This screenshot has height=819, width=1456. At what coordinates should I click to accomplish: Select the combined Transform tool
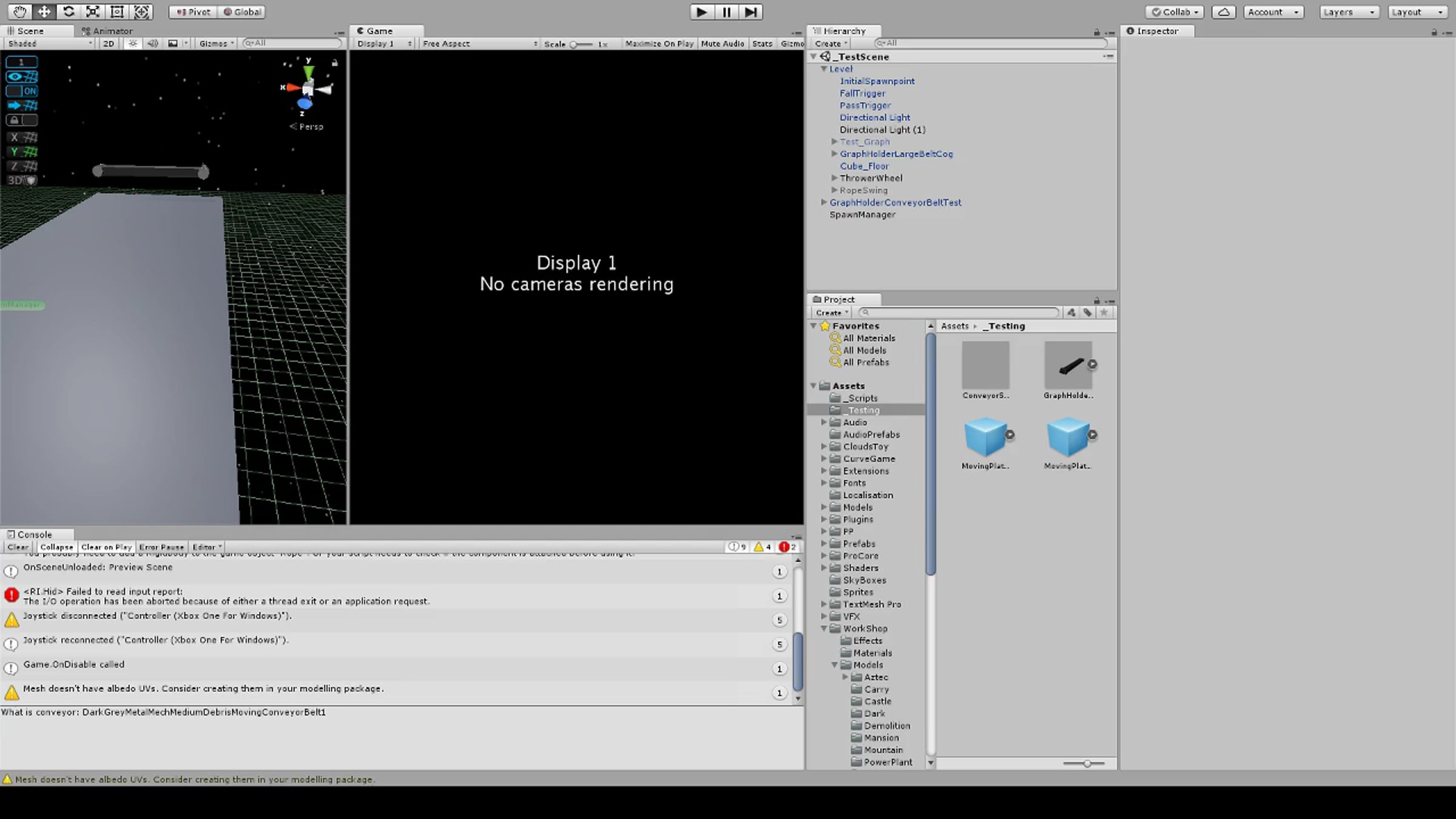(141, 12)
